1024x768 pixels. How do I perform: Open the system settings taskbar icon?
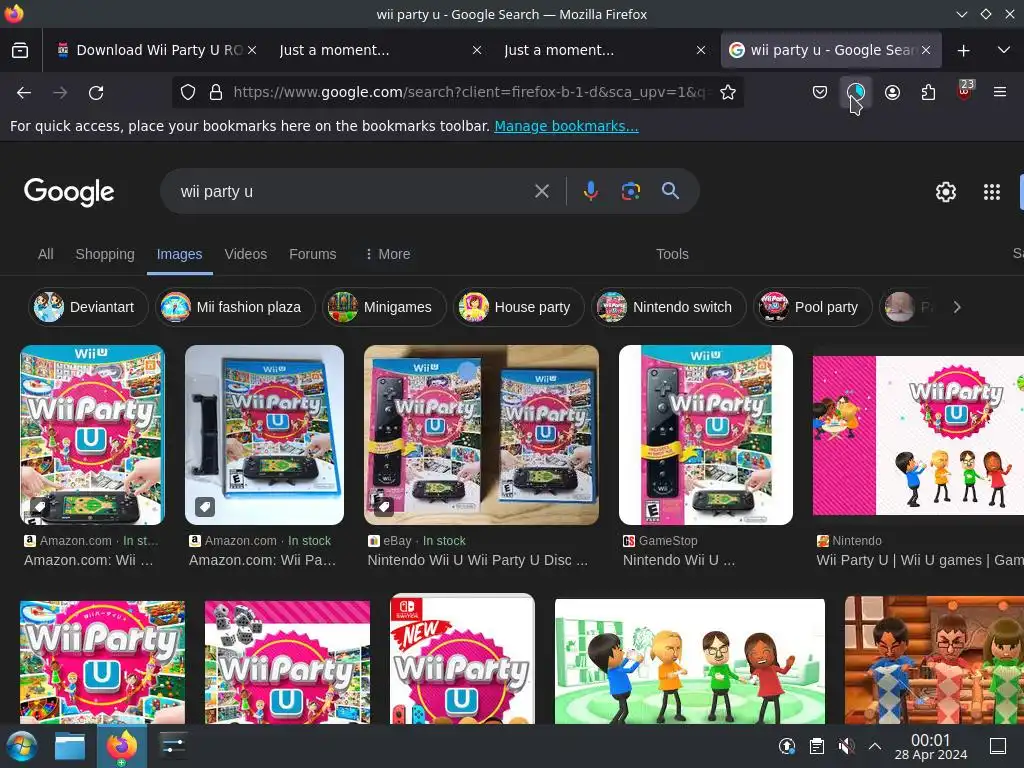[173, 746]
